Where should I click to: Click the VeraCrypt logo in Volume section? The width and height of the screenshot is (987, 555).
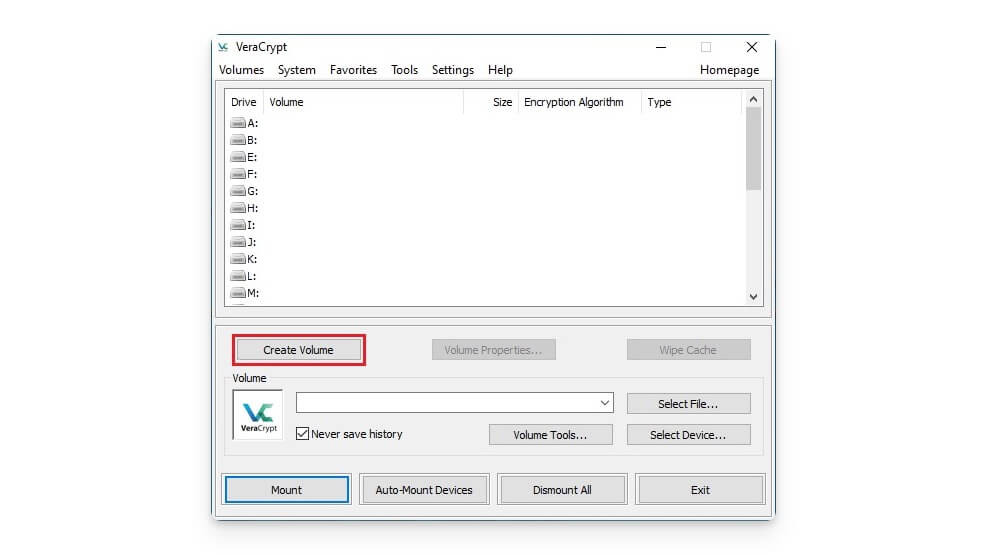258,415
